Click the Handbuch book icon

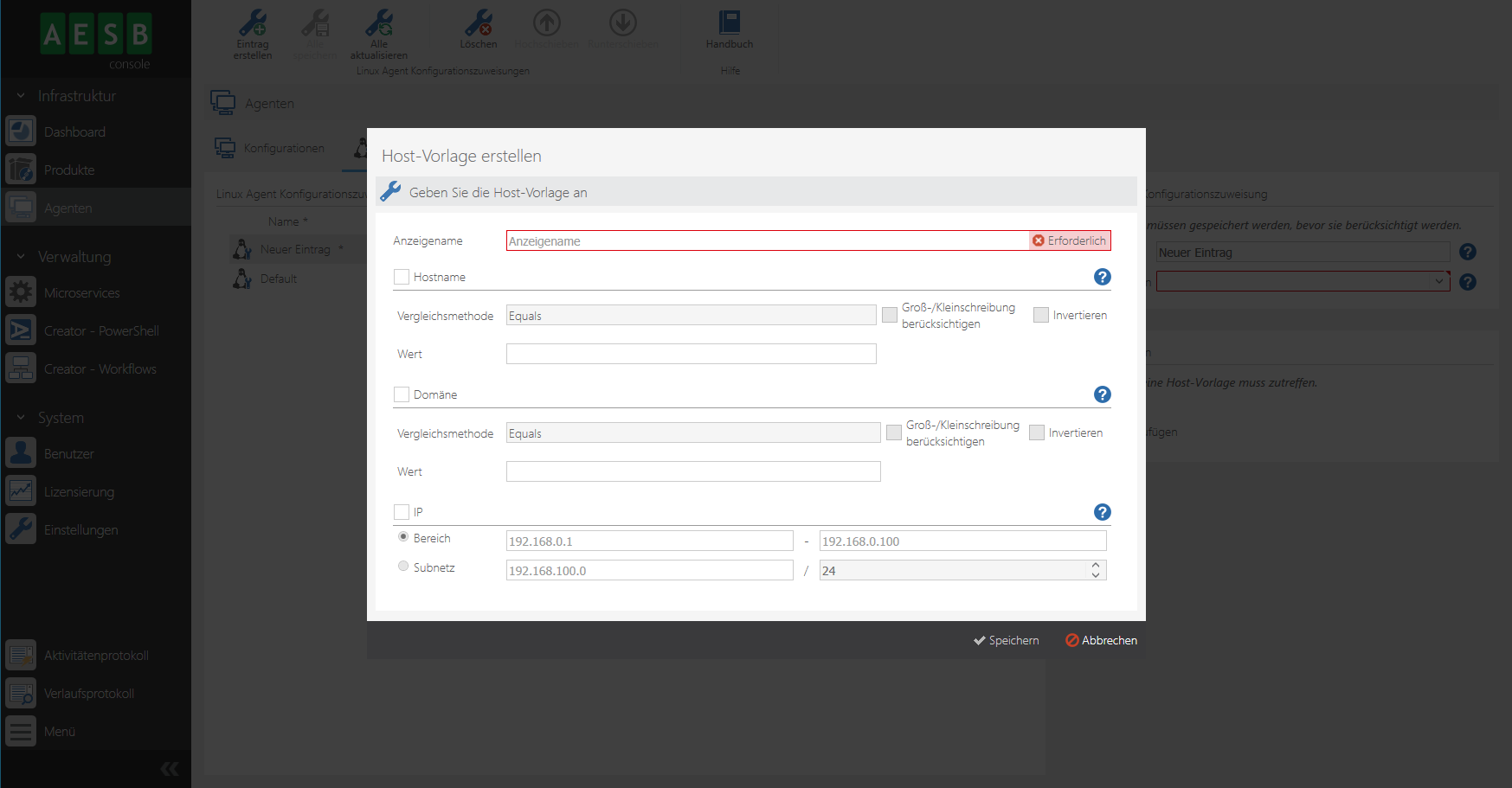[729, 23]
